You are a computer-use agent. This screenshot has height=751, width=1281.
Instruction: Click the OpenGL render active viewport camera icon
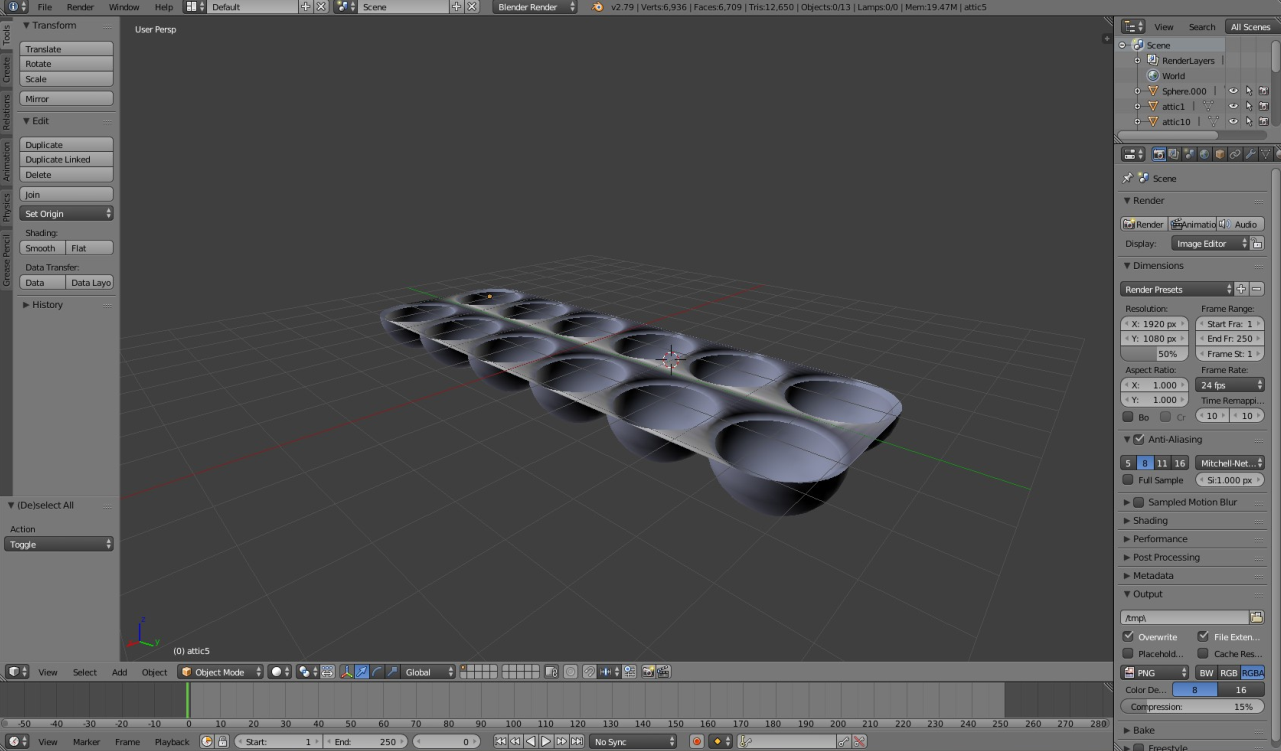pyautogui.click(x=648, y=672)
